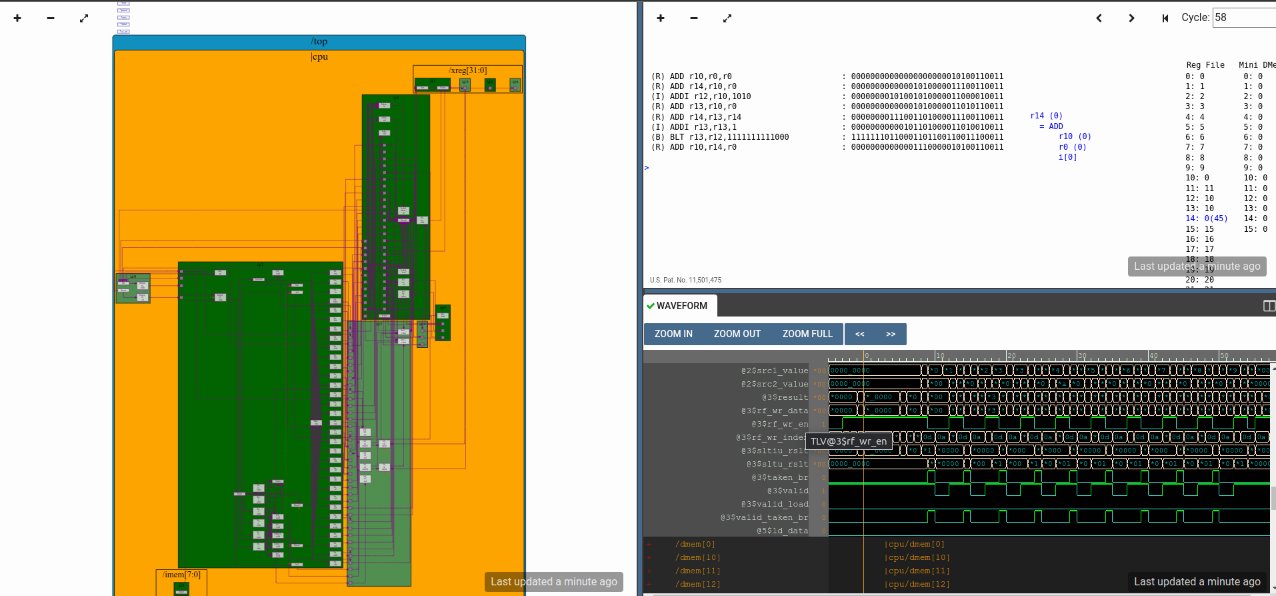The image size is (1276, 596).
Task: Zoom into VIZ panel with plus icon
Action: pos(659,18)
